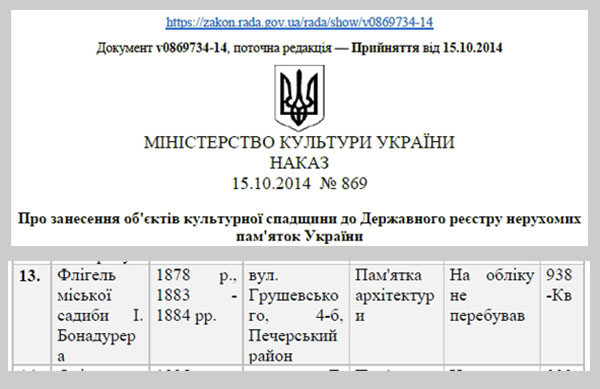The height and width of the screenshot is (389, 600).
Task: Open the zakon.rada.gov.ua document link
Action: 299,22
